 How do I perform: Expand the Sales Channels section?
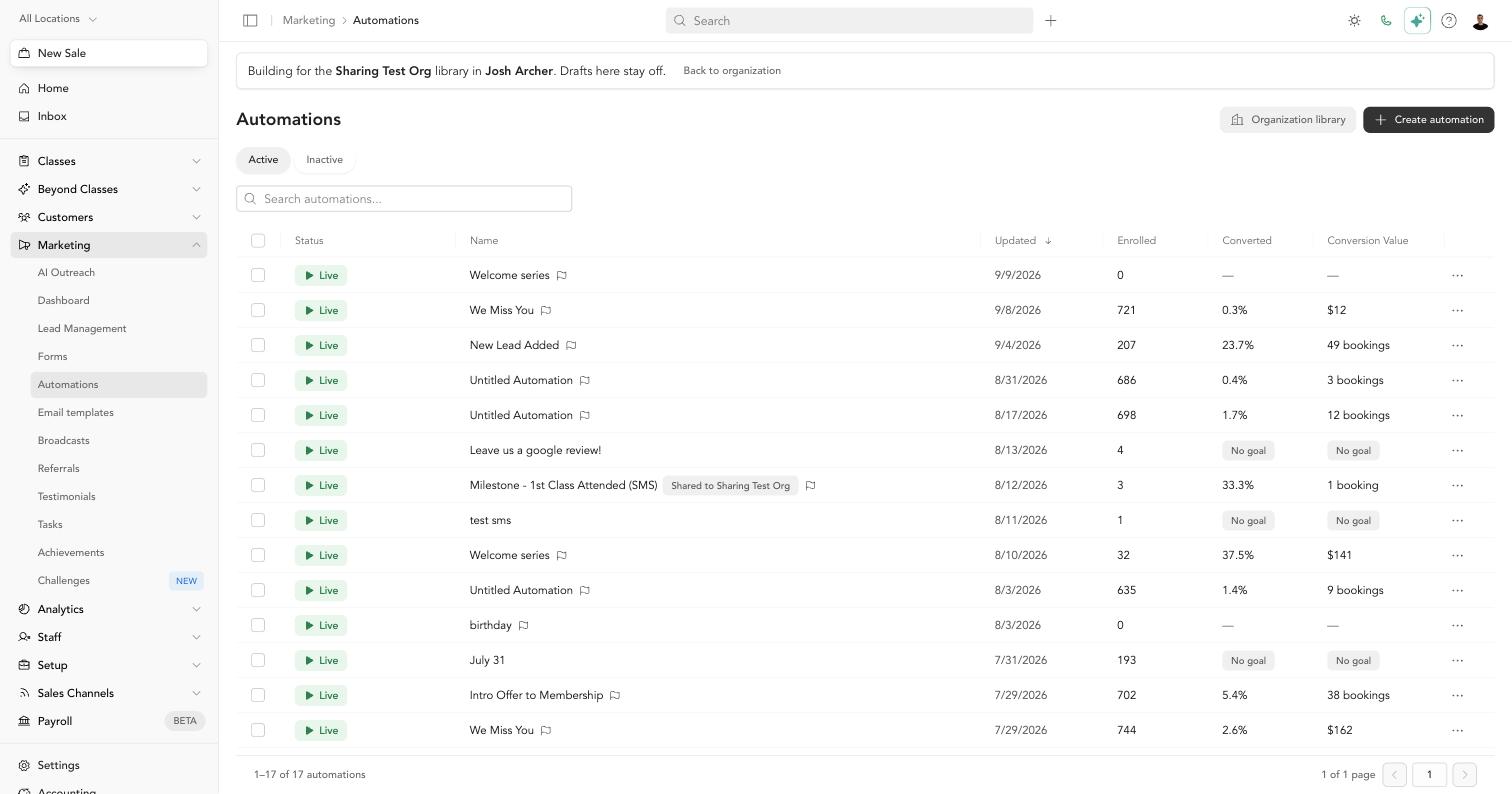click(x=109, y=693)
